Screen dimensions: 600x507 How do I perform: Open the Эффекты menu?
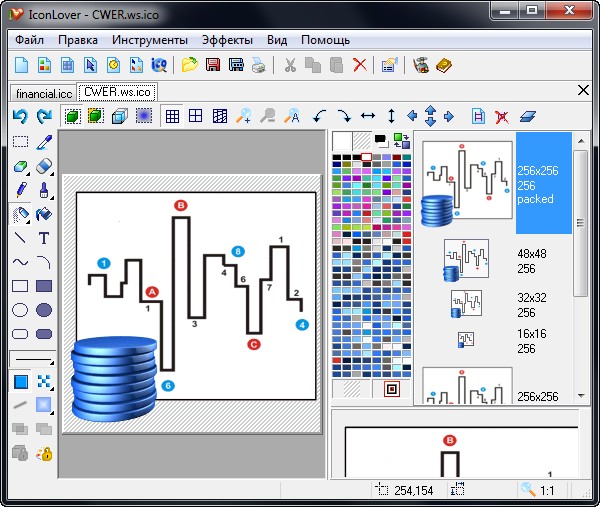pyautogui.click(x=227, y=40)
